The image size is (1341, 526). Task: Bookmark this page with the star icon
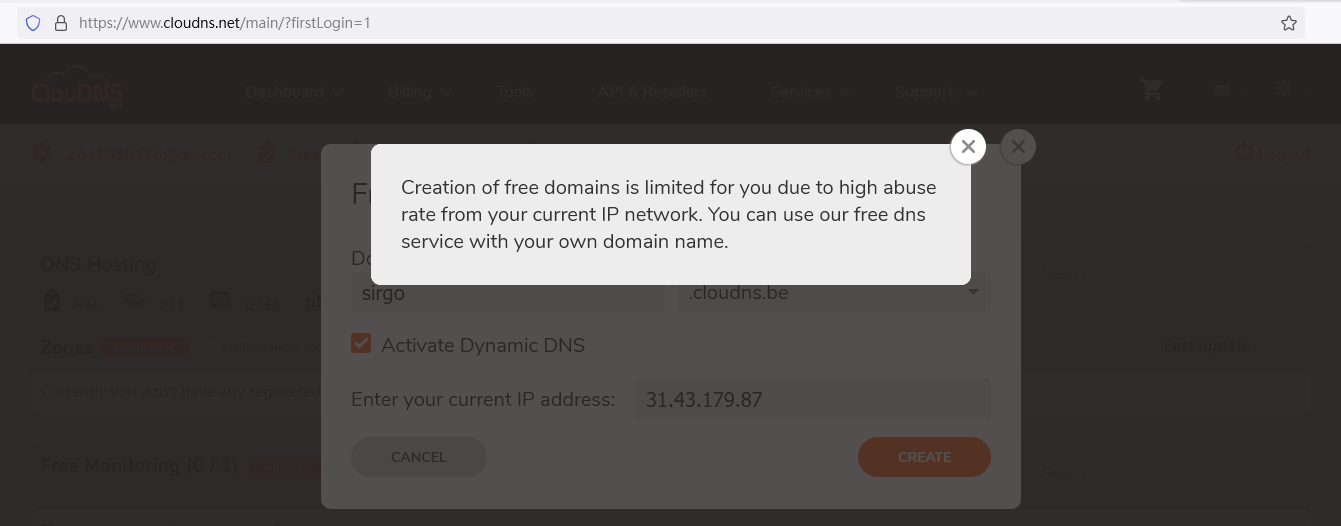pyautogui.click(x=1289, y=23)
